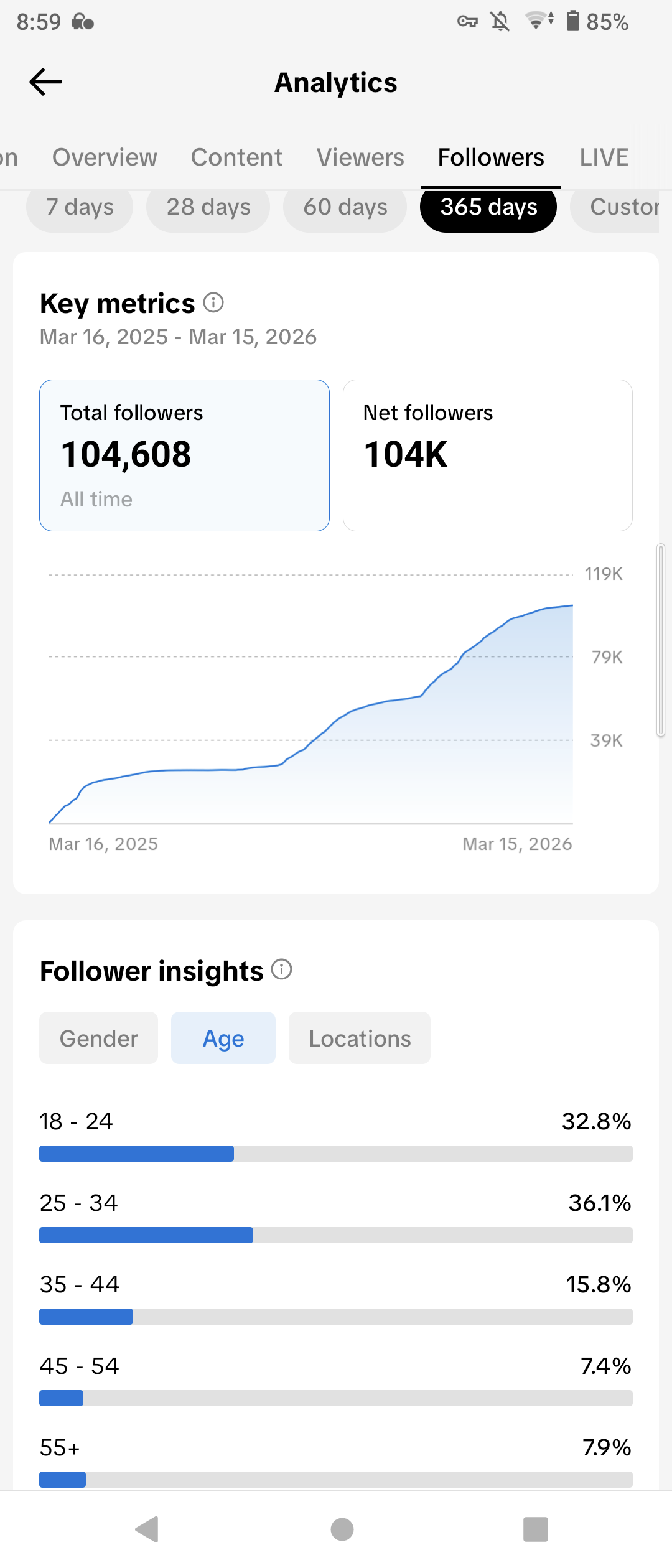Image resolution: width=672 pixels, height=1568 pixels.
Task: Select the Net followers metric card
Action: pyautogui.click(x=487, y=455)
